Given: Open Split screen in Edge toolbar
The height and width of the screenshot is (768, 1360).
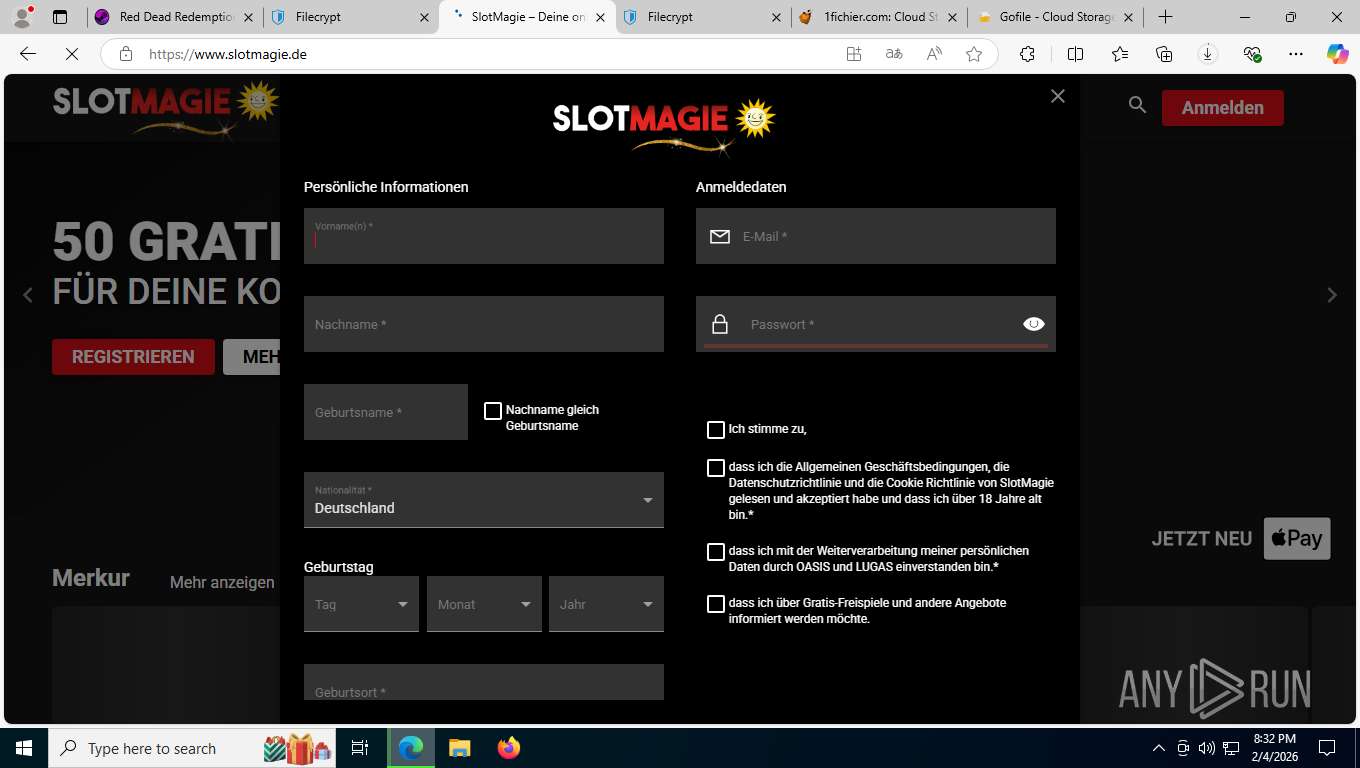Looking at the screenshot, I should pos(1075,54).
